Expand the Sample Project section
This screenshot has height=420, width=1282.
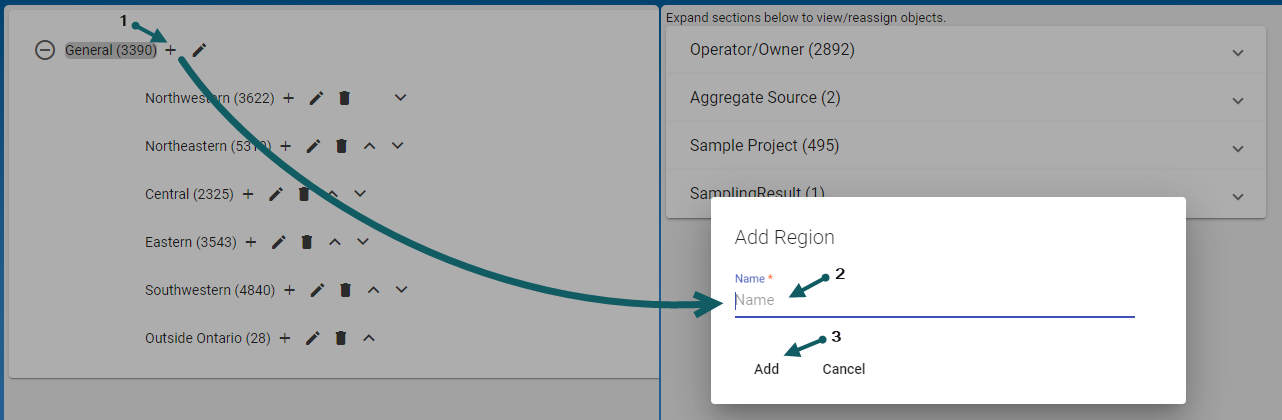pos(1237,148)
